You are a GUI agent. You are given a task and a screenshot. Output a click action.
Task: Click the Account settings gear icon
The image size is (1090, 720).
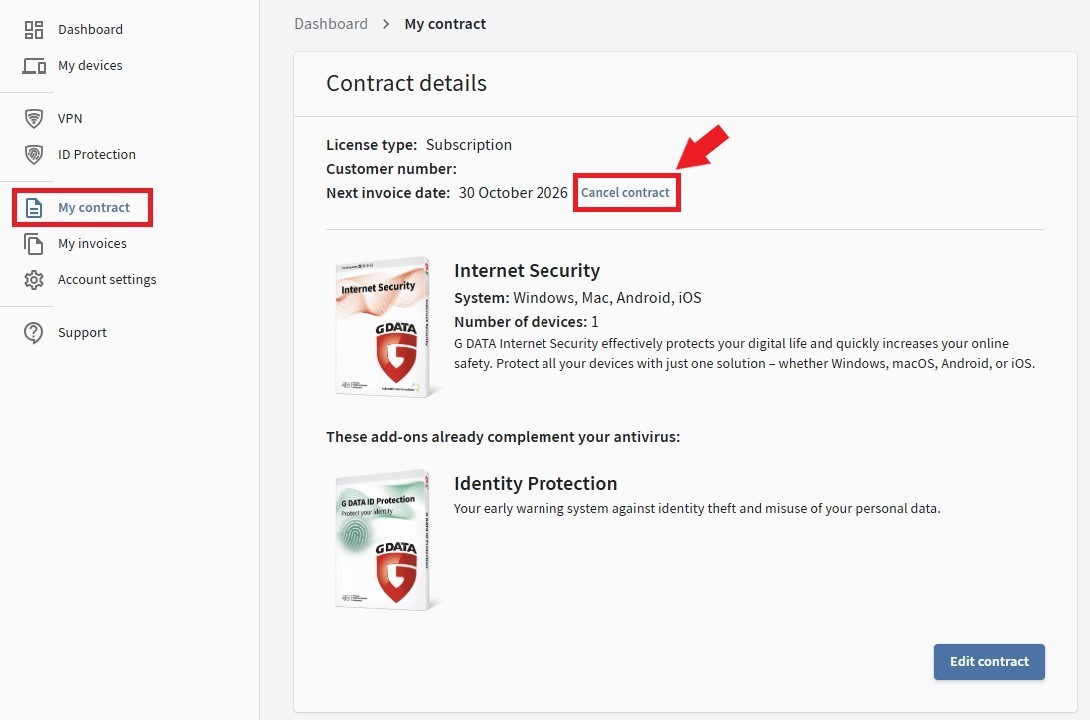pos(34,280)
